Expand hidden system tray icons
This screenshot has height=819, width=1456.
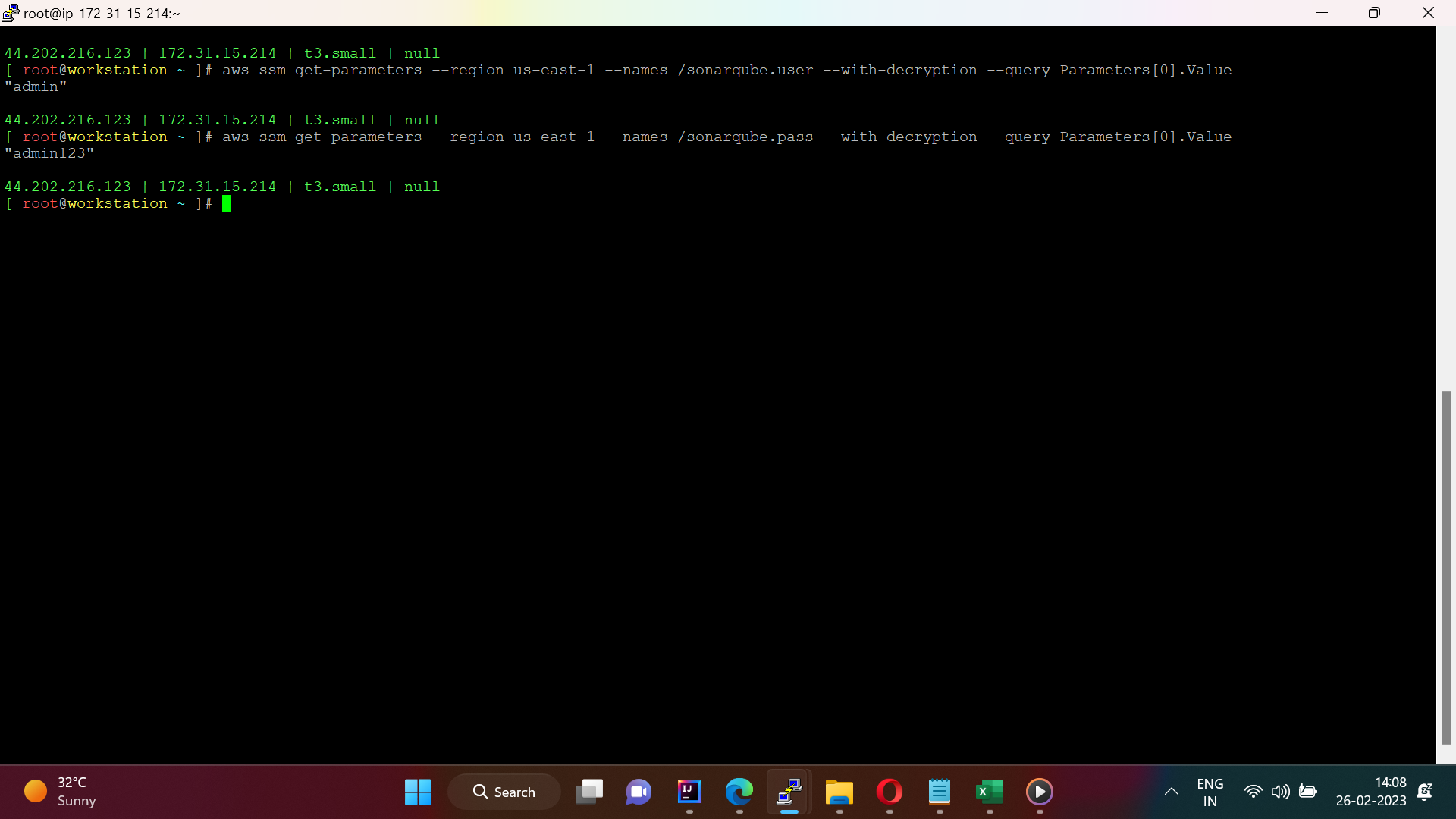point(1171,792)
